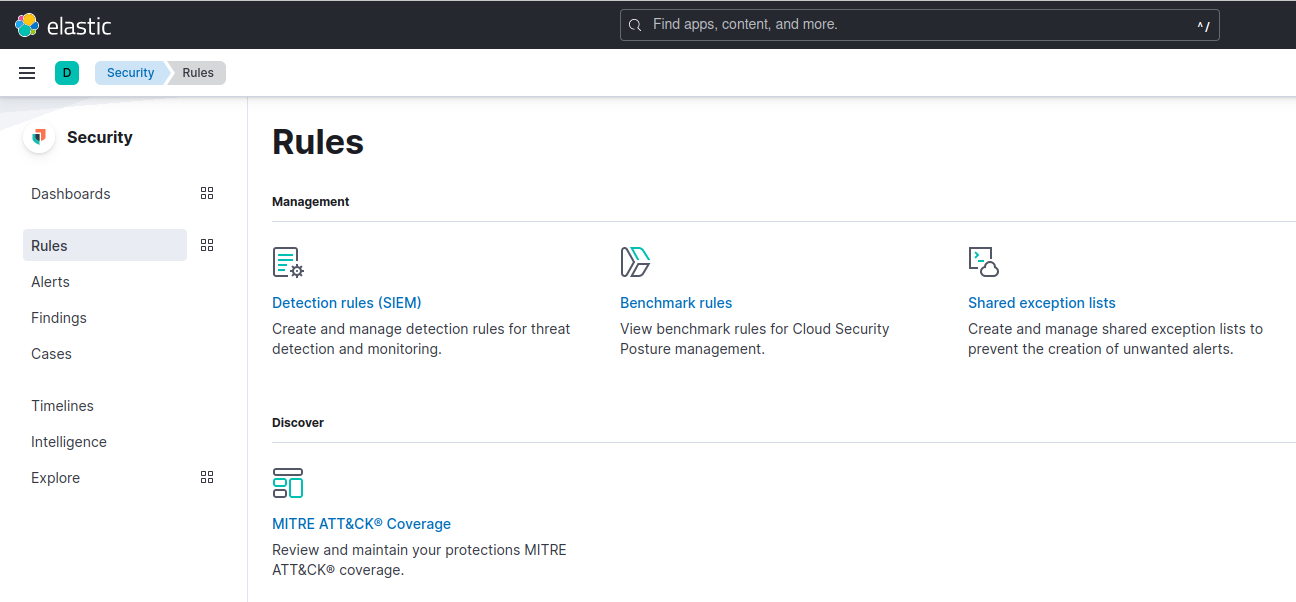Click the Security app shield logo
The width and height of the screenshot is (1296, 602).
(39, 137)
